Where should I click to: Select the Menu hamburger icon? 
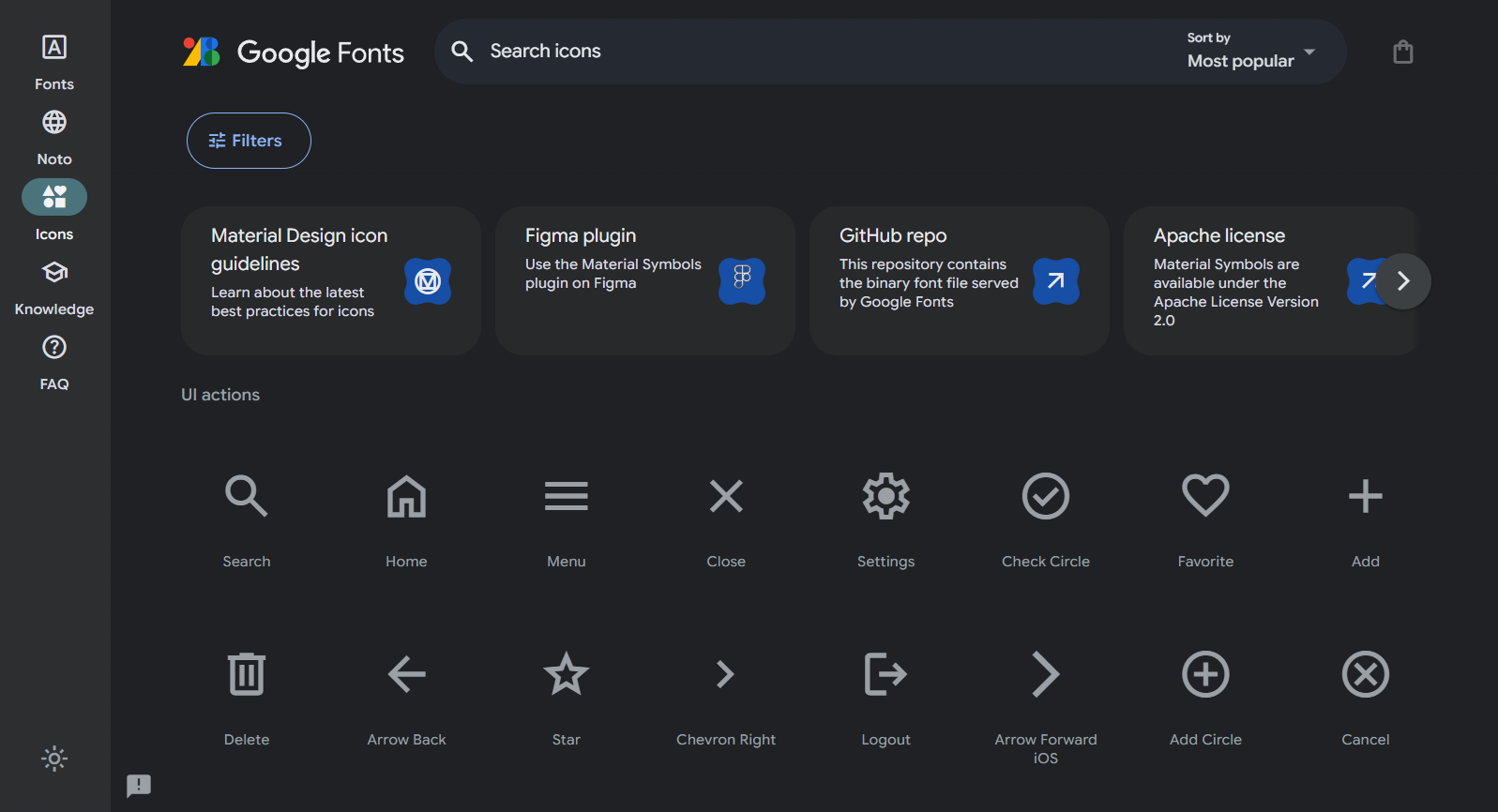[567, 496]
